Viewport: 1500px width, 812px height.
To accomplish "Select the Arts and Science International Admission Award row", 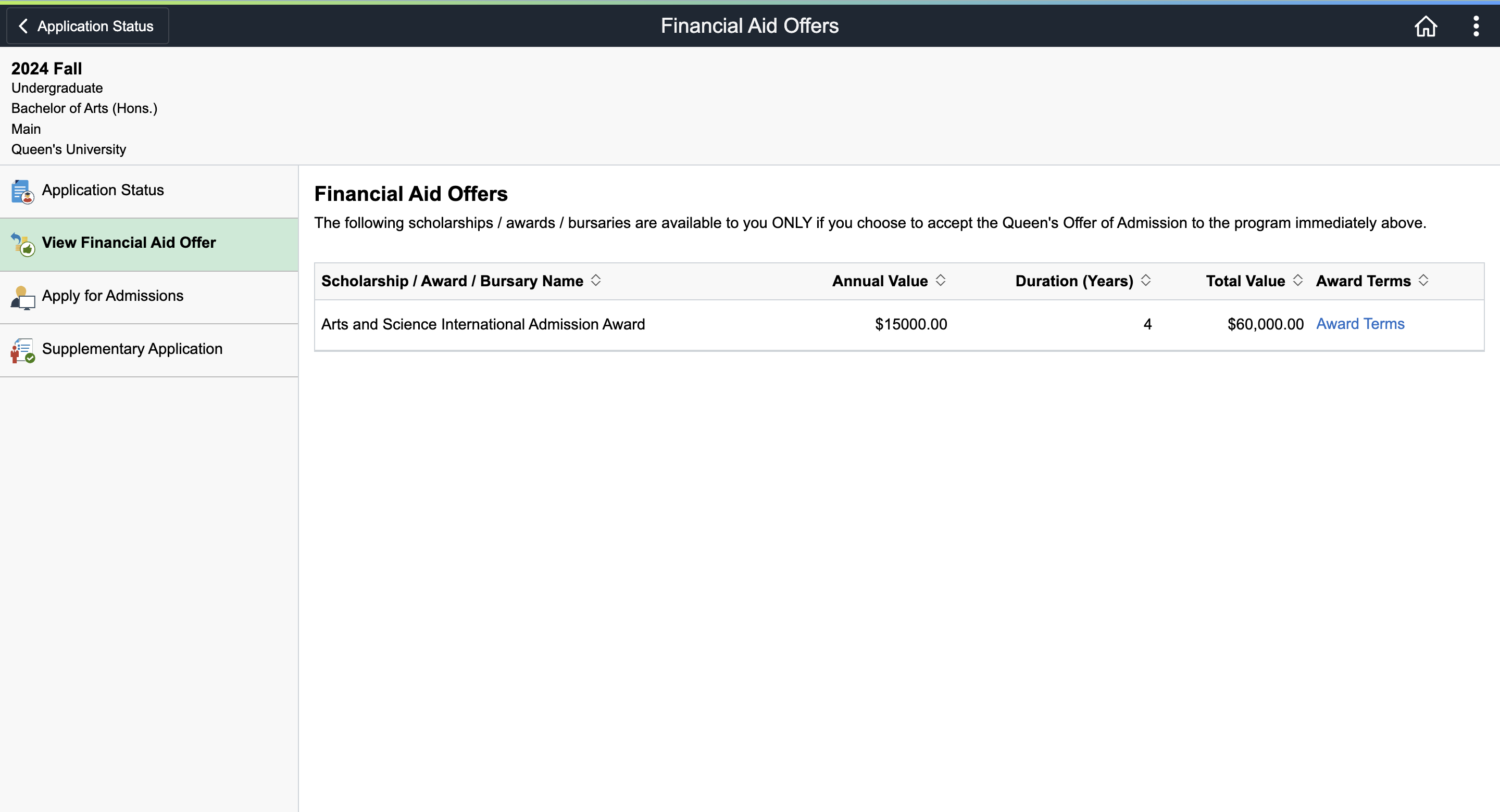I will click(483, 324).
